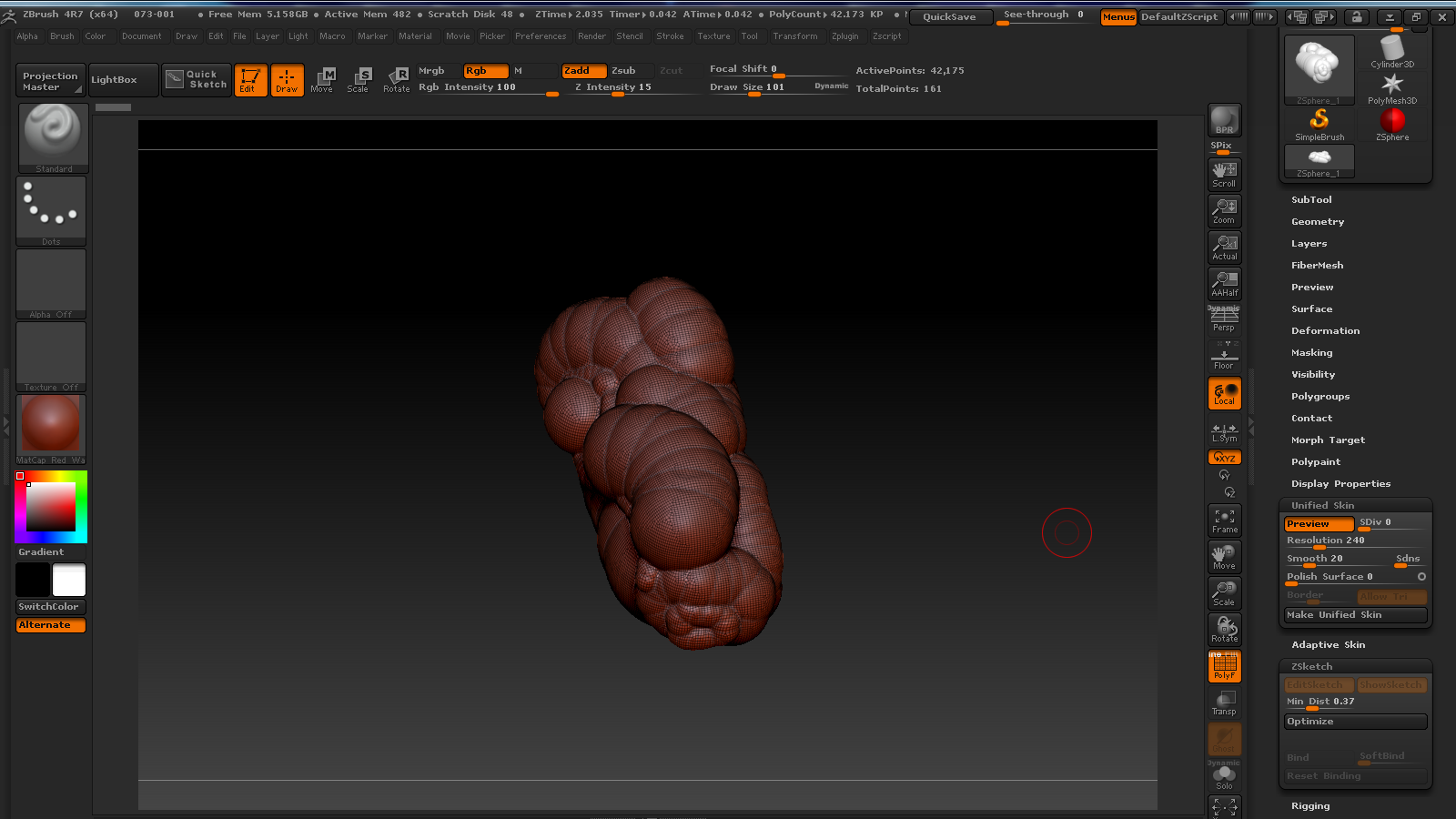The image size is (1456, 819).
Task: Open the Brush menu
Action: 62,36
